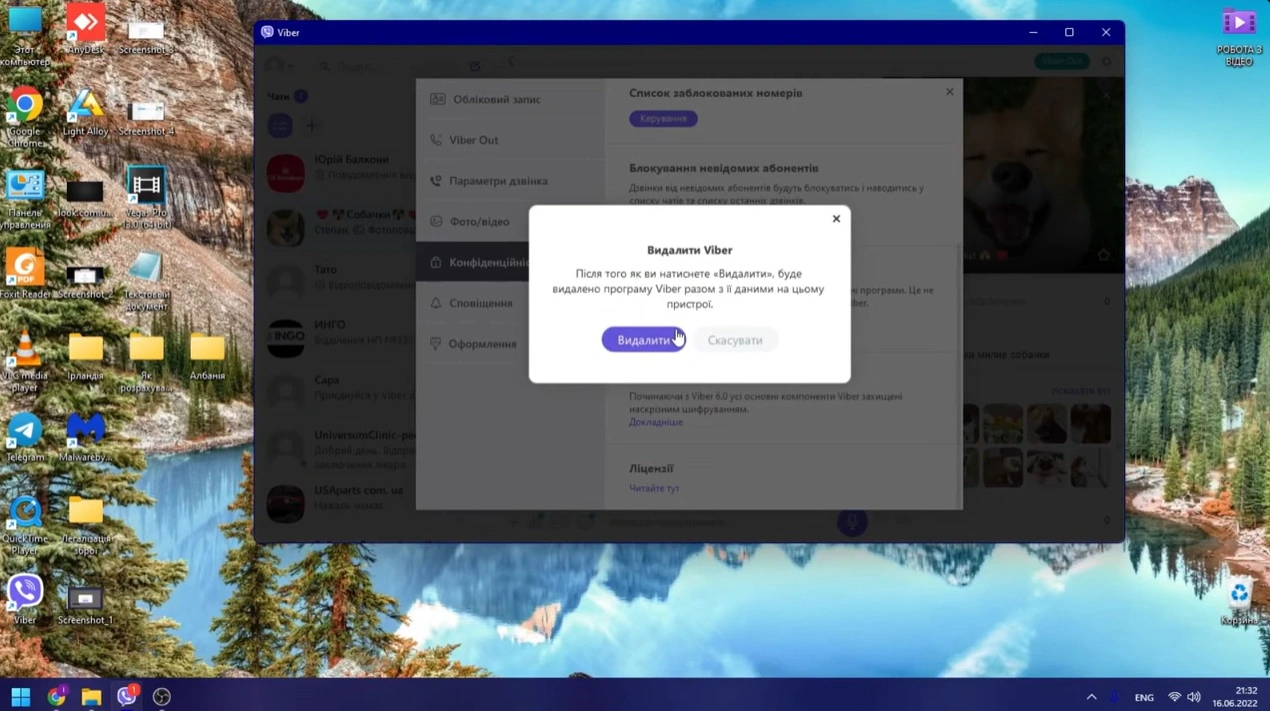Click the Керування blocked numbers button

click(663, 119)
